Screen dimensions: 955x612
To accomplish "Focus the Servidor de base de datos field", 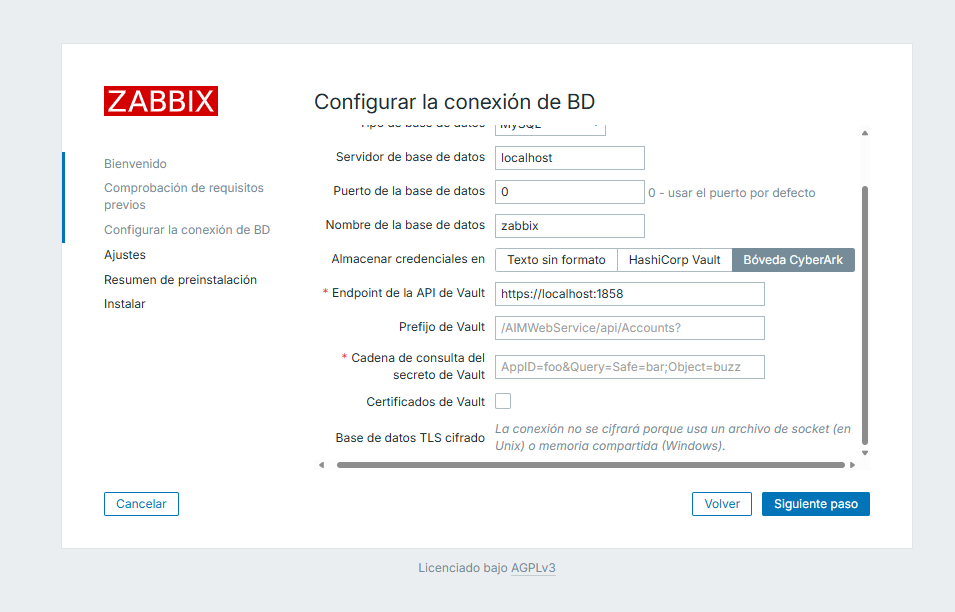I will click(x=569, y=158).
